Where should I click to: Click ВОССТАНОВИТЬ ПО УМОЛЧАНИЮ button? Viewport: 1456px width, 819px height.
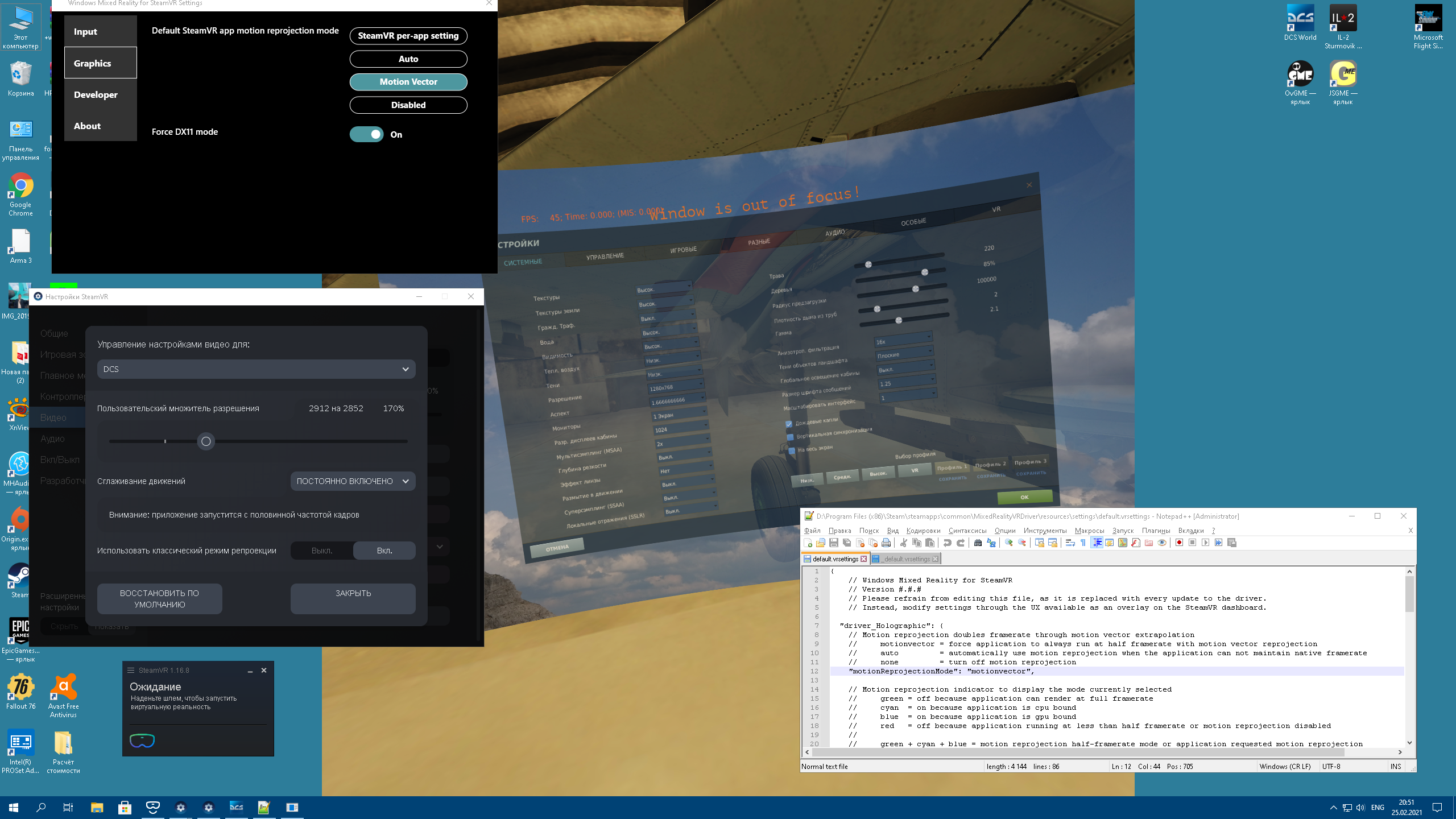[x=159, y=599]
